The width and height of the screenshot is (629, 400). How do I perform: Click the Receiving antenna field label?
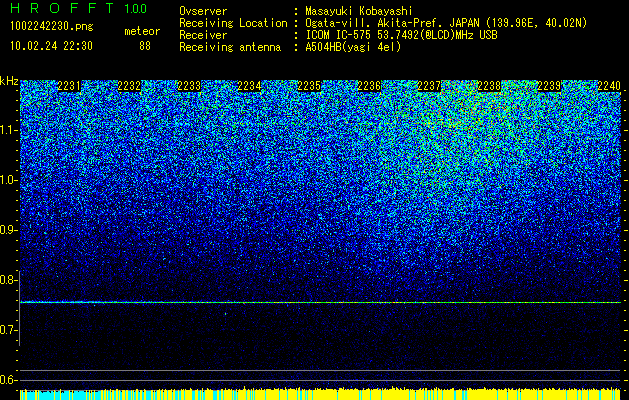230,47
